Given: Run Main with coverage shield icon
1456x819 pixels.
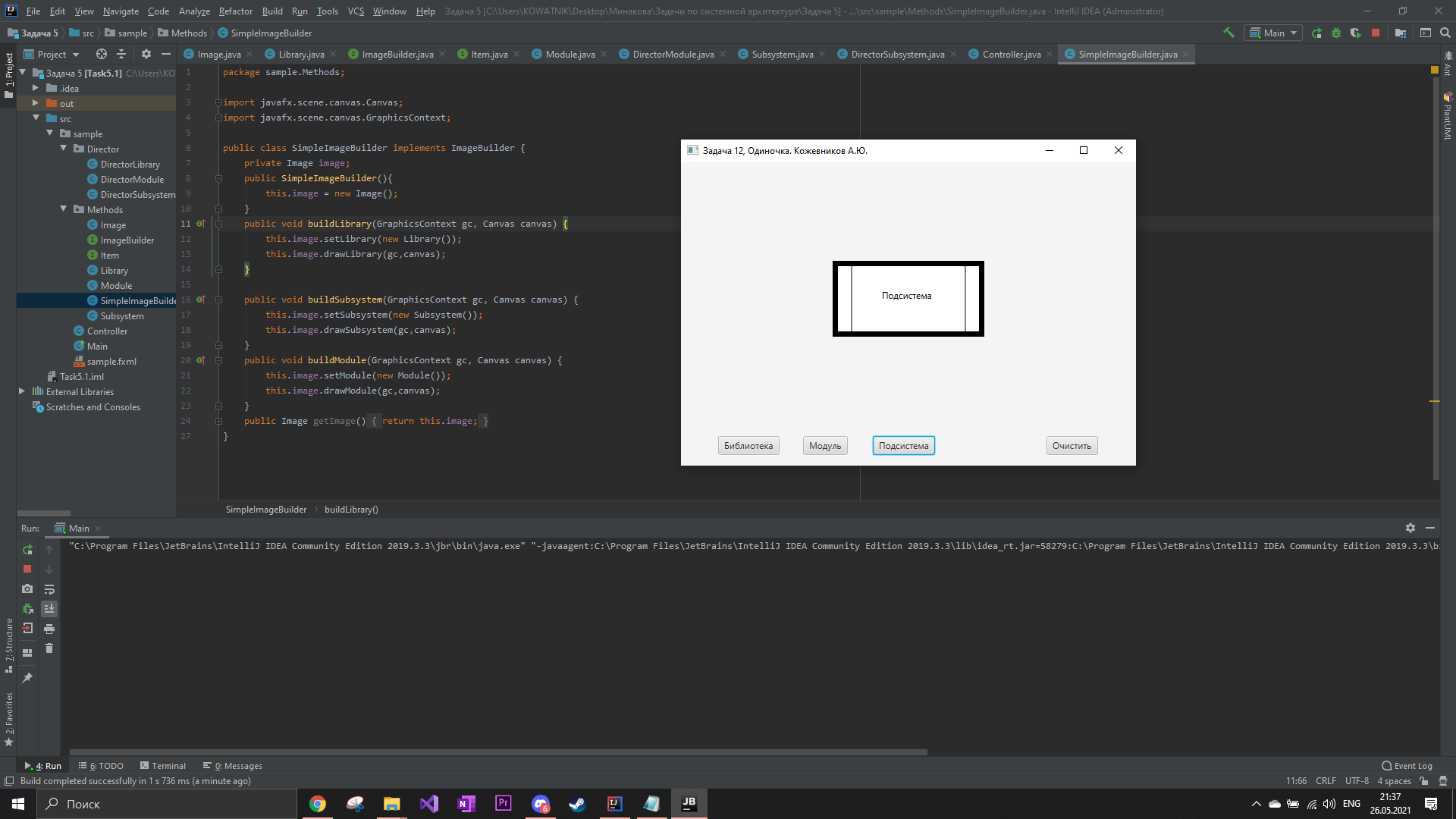Looking at the screenshot, I should pos(1355,33).
